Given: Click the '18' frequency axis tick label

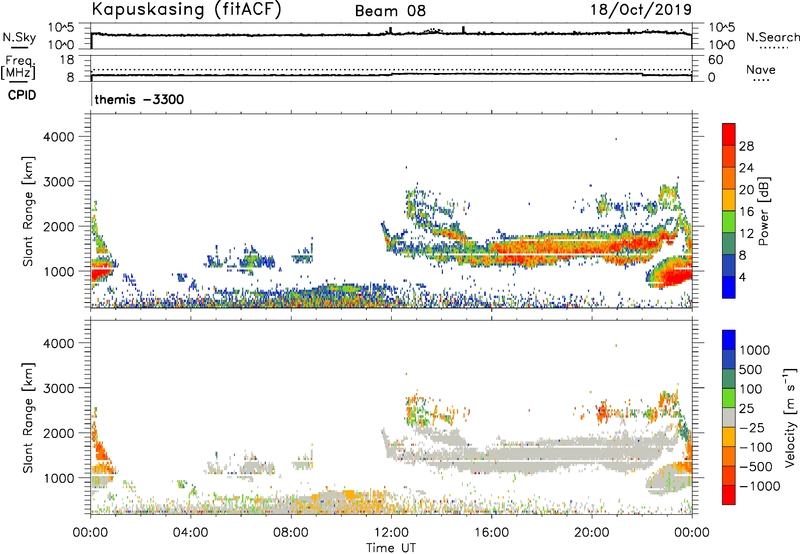Looking at the screenshot, I should [67, 60].
